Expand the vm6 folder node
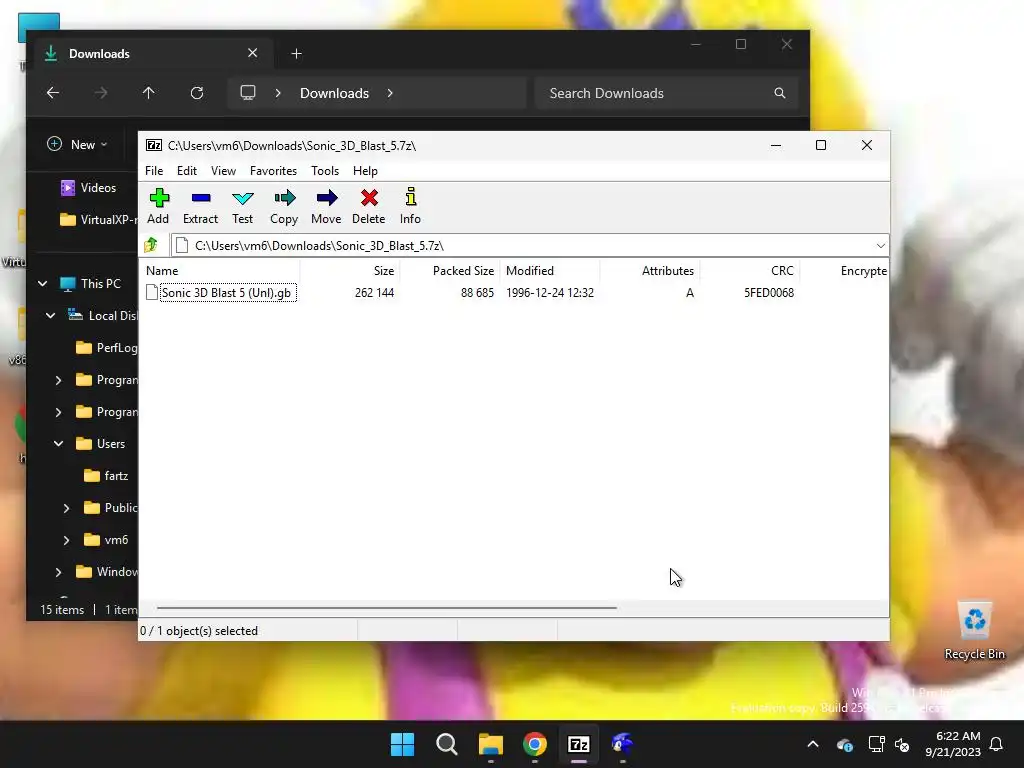This screenshot has width=1024, height=768. [x=67, y=539]
